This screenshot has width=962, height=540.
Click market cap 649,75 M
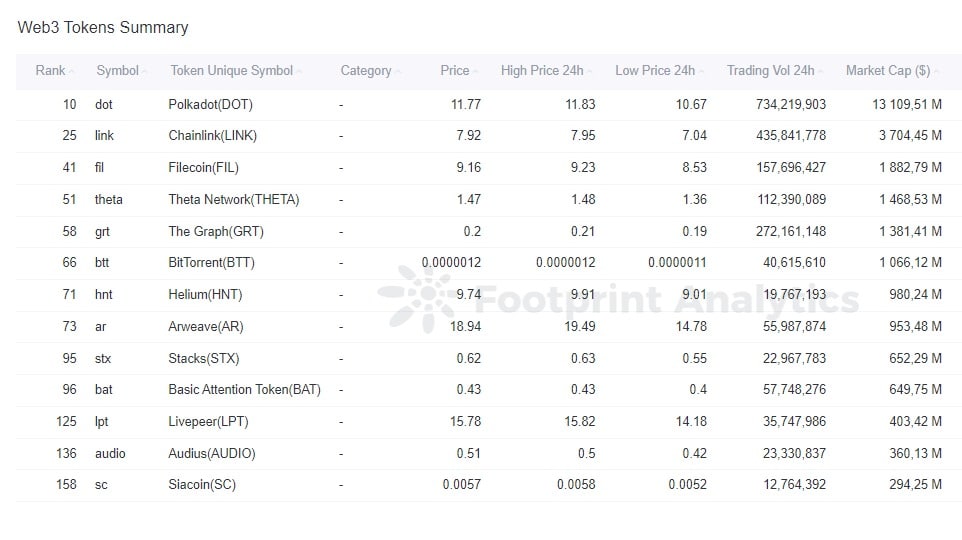tap(915, 390)
